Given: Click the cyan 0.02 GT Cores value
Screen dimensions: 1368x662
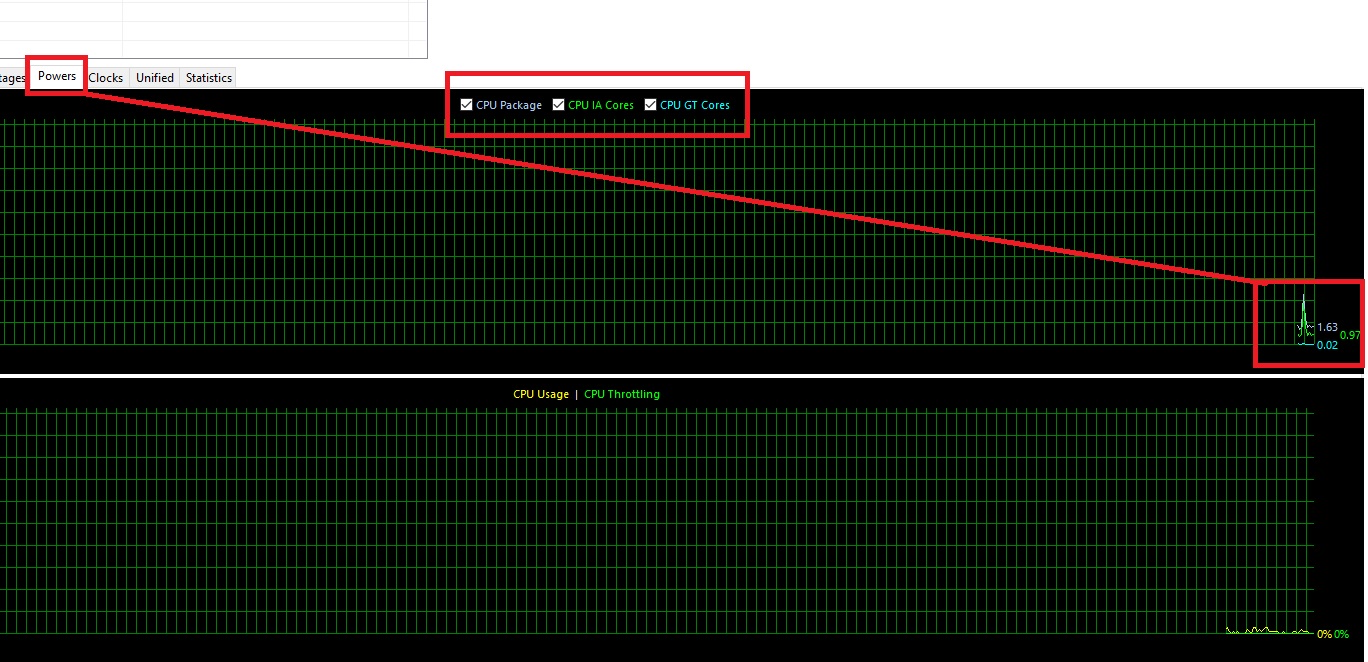Looking at the screenshot, I should (1327, 345).
